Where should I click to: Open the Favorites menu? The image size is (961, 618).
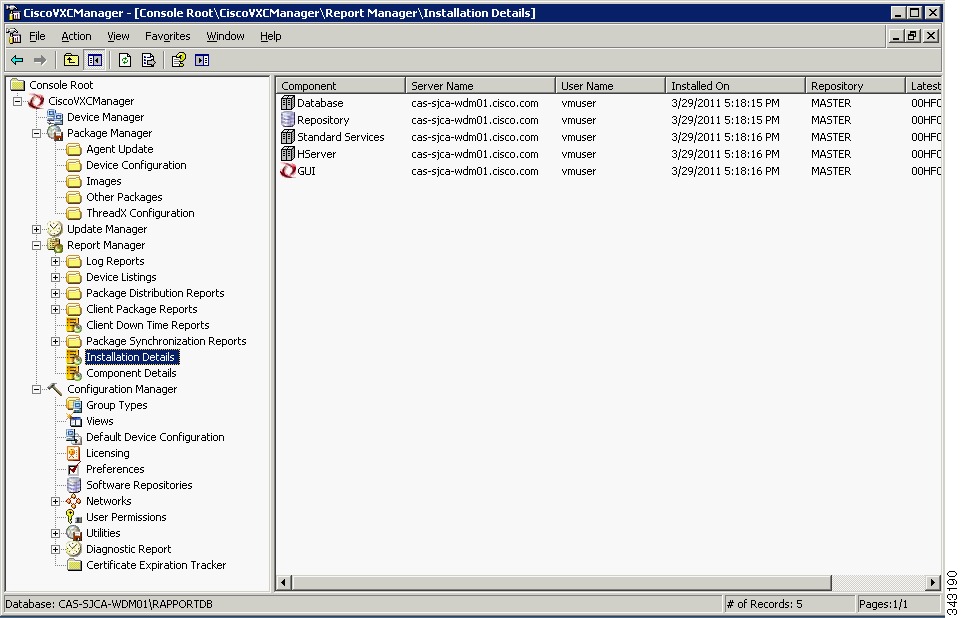[x=167, y=36]
